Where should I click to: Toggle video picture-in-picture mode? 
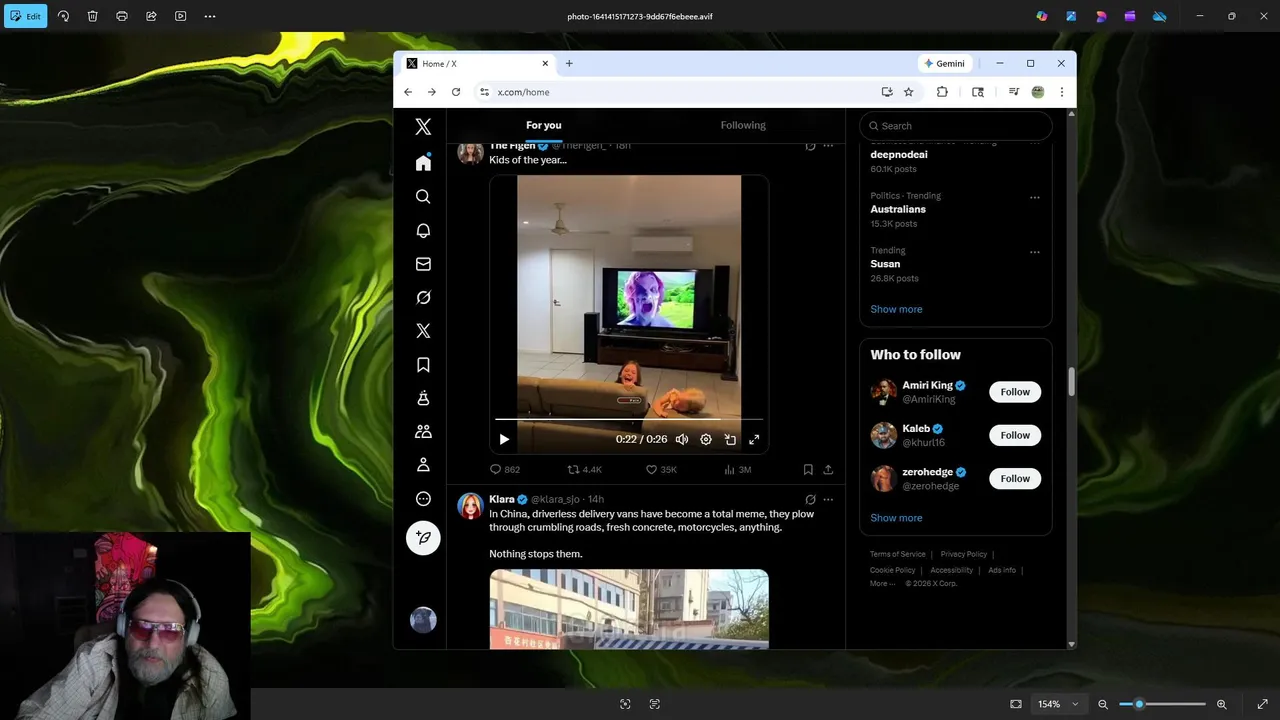tap(730, 439)
